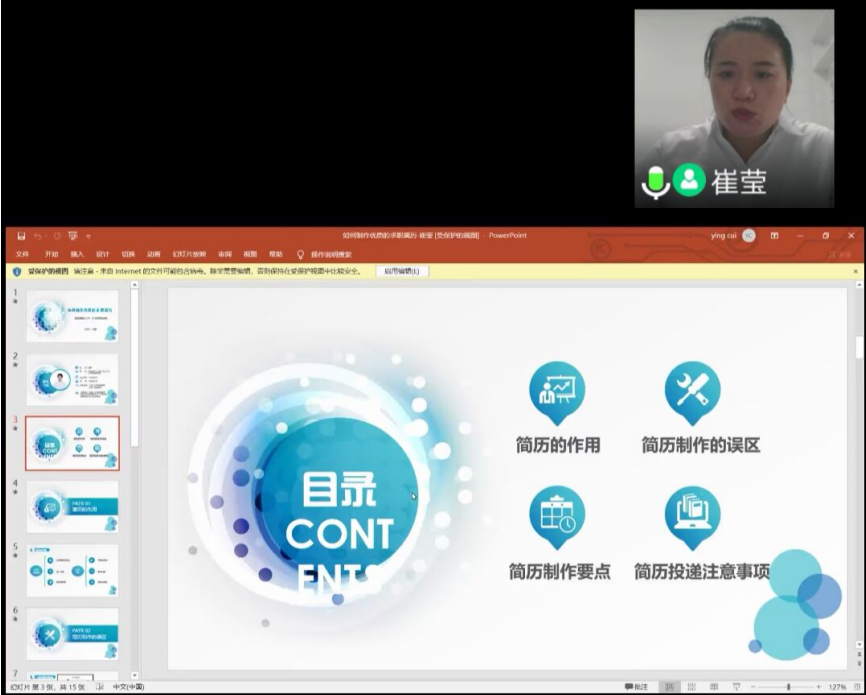Open the Ribbon Display Options menu
866x695 pixels.
point(775,236)
